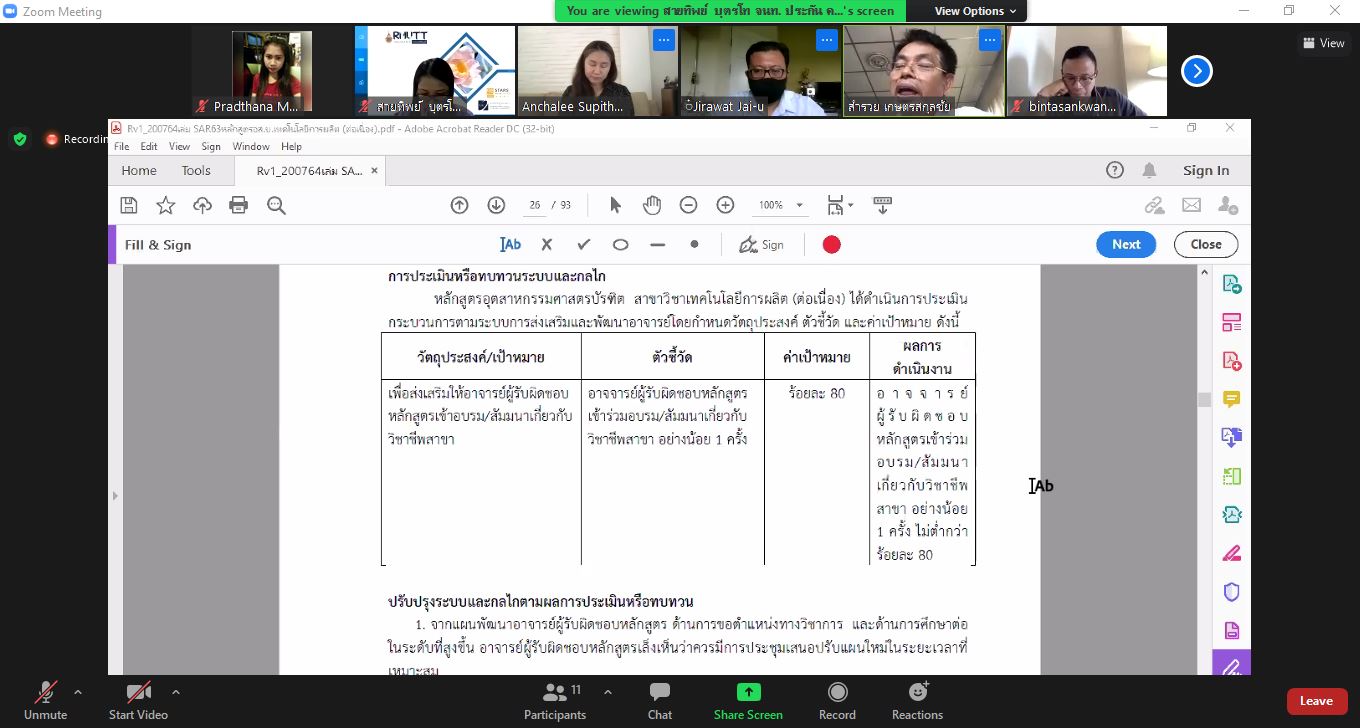Open Zoom Reactions
The width and height of the screenshot is (1360, 728).
point(917,700)
